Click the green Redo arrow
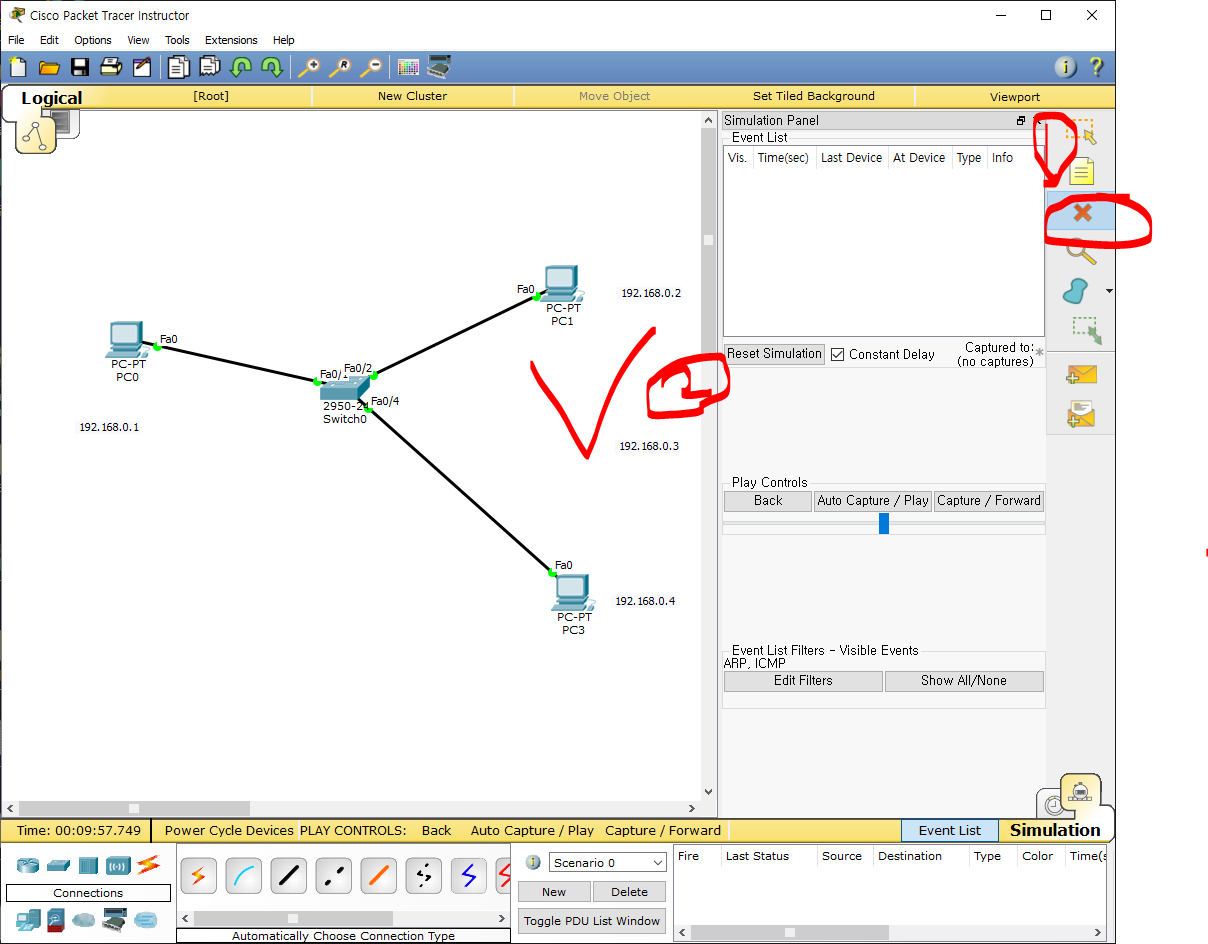 (271, 67)
